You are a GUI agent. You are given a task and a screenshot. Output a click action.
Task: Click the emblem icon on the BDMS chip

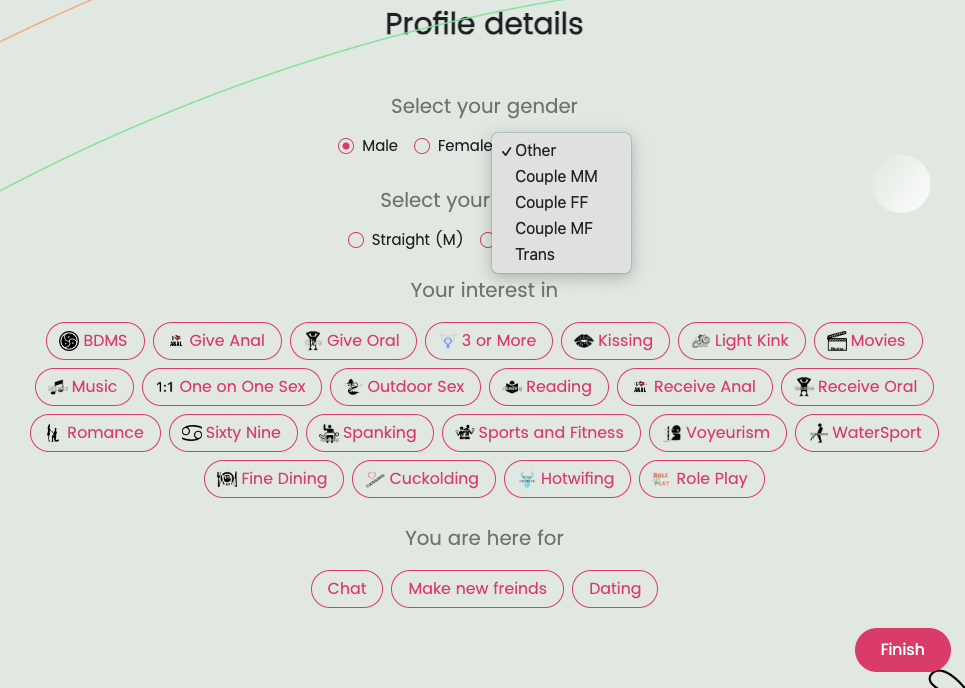(x=69, y=341)
